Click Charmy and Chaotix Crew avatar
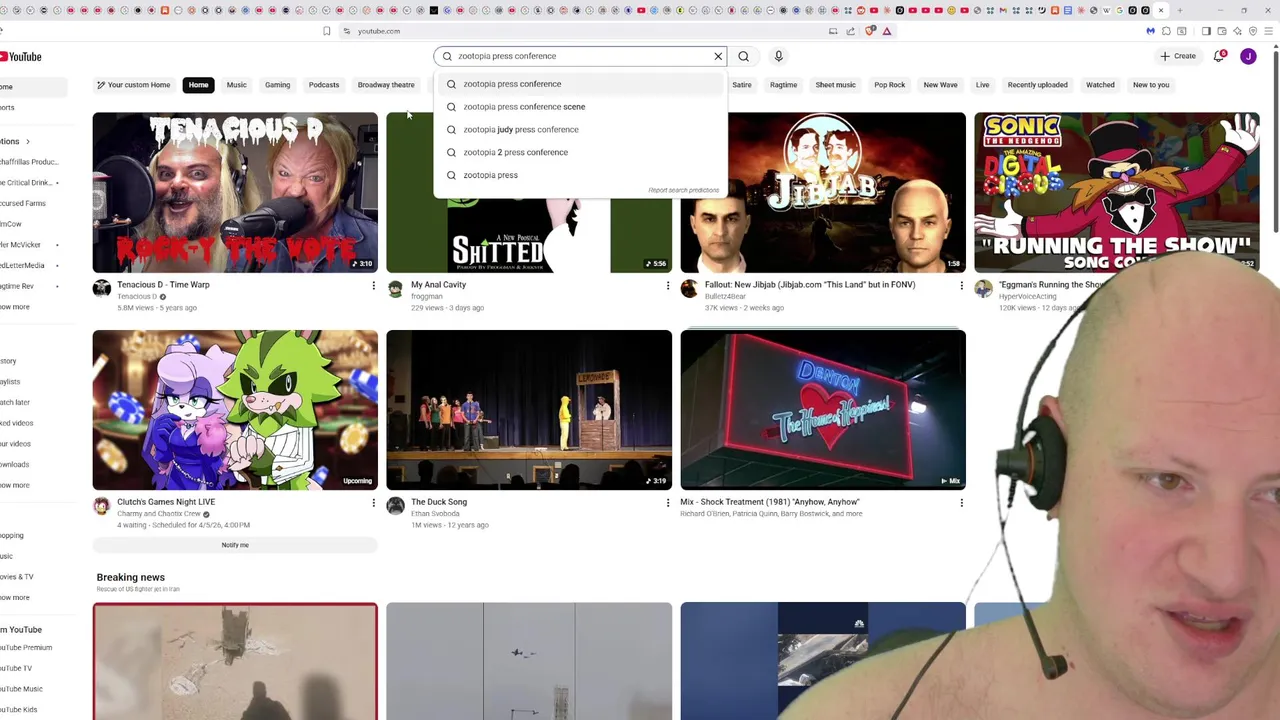The width and height of the screenshot is (1280, 720). [x=102, y=506]
